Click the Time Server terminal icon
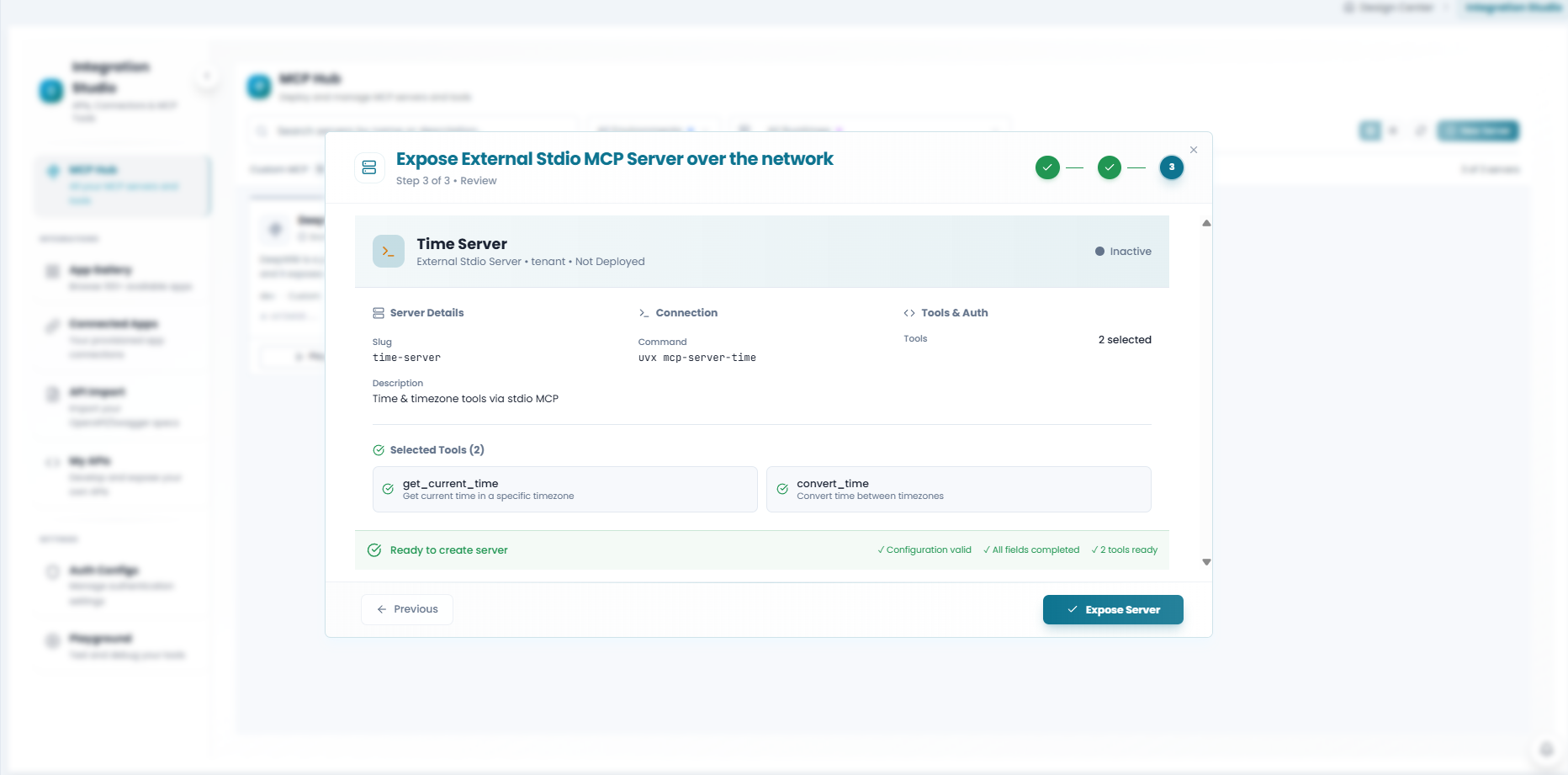Viewport: 1568px width, 775px height. pyautogui.click(x=389, y=252)
